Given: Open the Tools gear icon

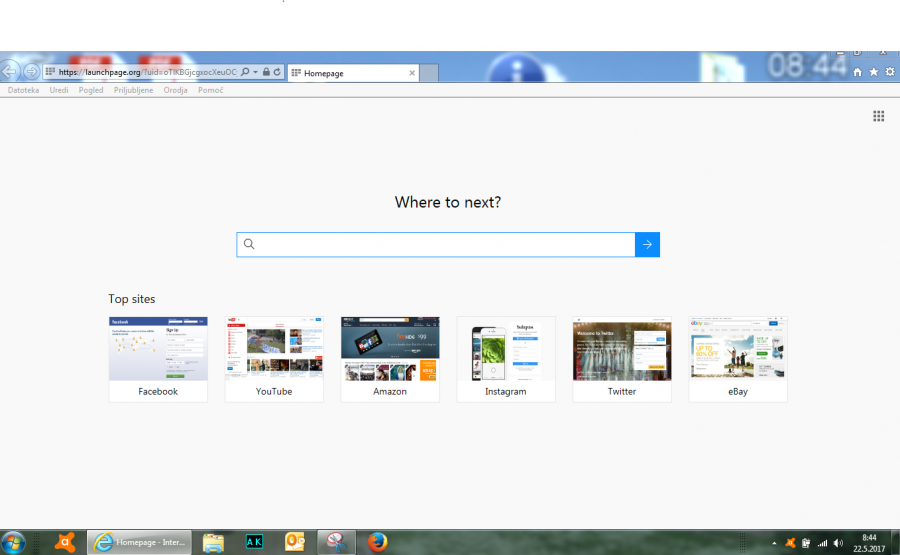Looking at the screenshot, I should [888, 73].
